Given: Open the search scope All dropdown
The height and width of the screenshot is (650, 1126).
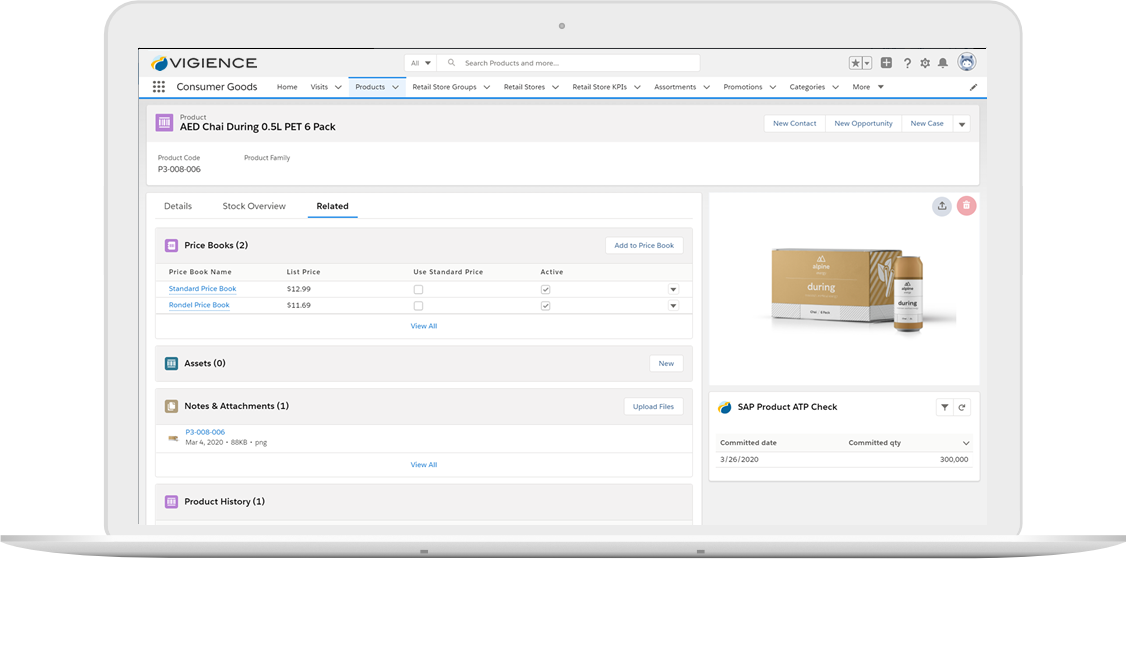Looking at the screenshot, I should pos(420,63).
